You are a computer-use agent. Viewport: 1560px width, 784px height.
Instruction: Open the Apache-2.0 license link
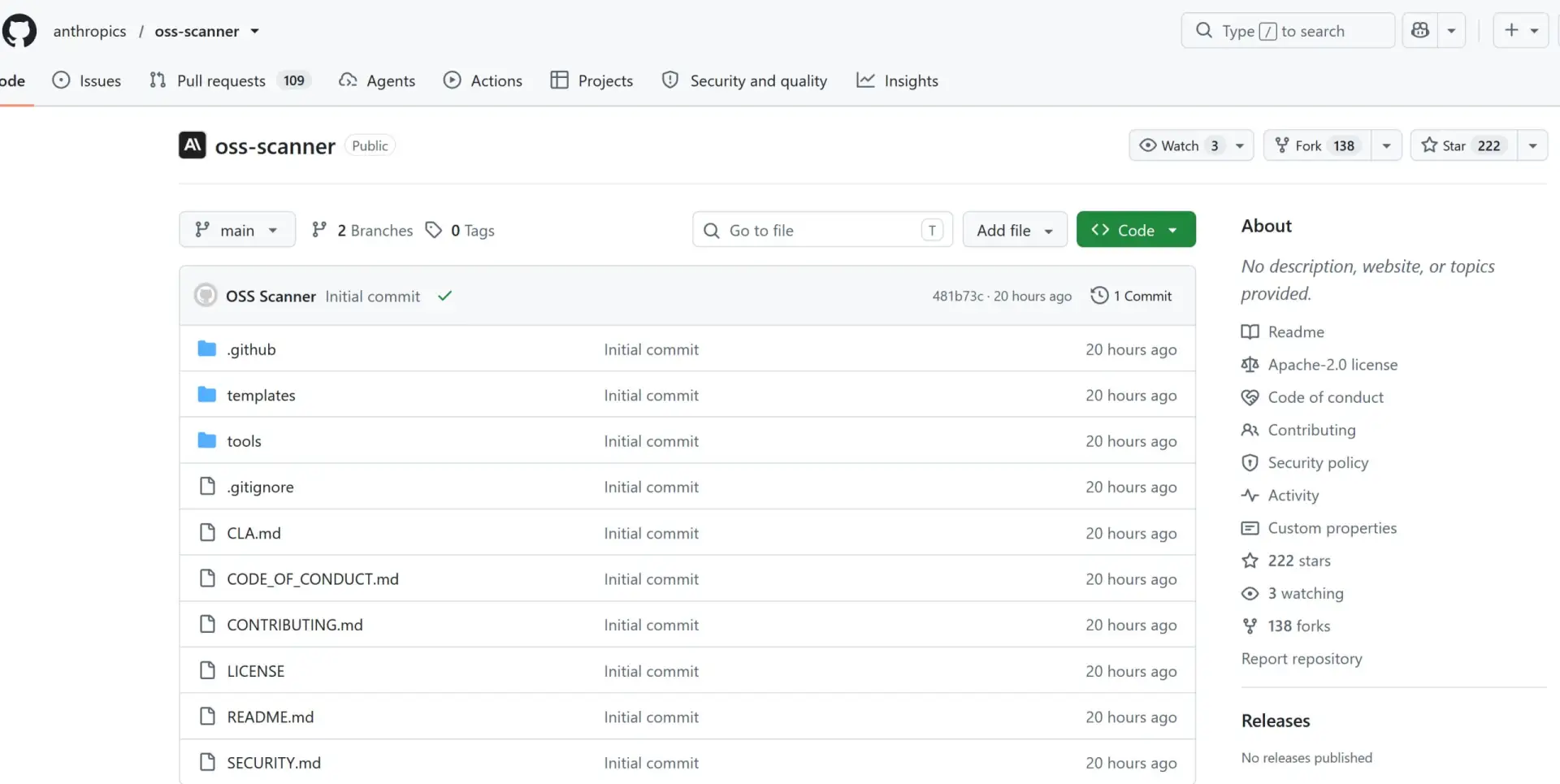tap(1319, 365)
